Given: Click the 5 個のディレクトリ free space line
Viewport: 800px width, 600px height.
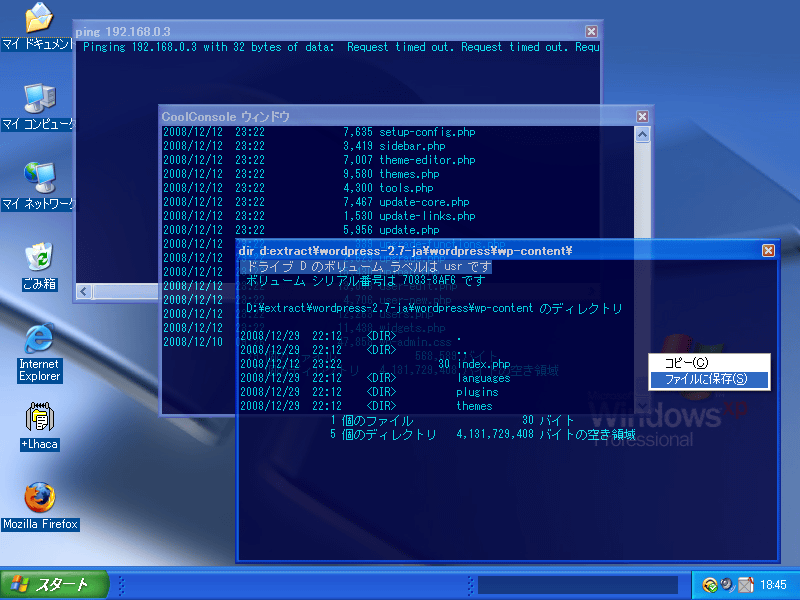Looking at the screenshot, I should point(483,434).
